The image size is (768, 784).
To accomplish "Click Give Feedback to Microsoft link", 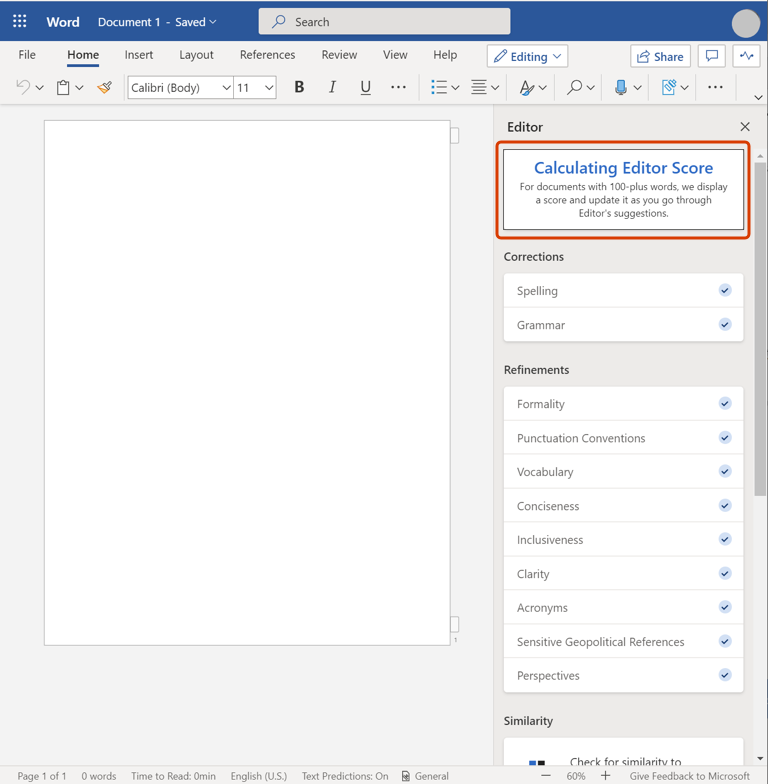I will [689, 776].
